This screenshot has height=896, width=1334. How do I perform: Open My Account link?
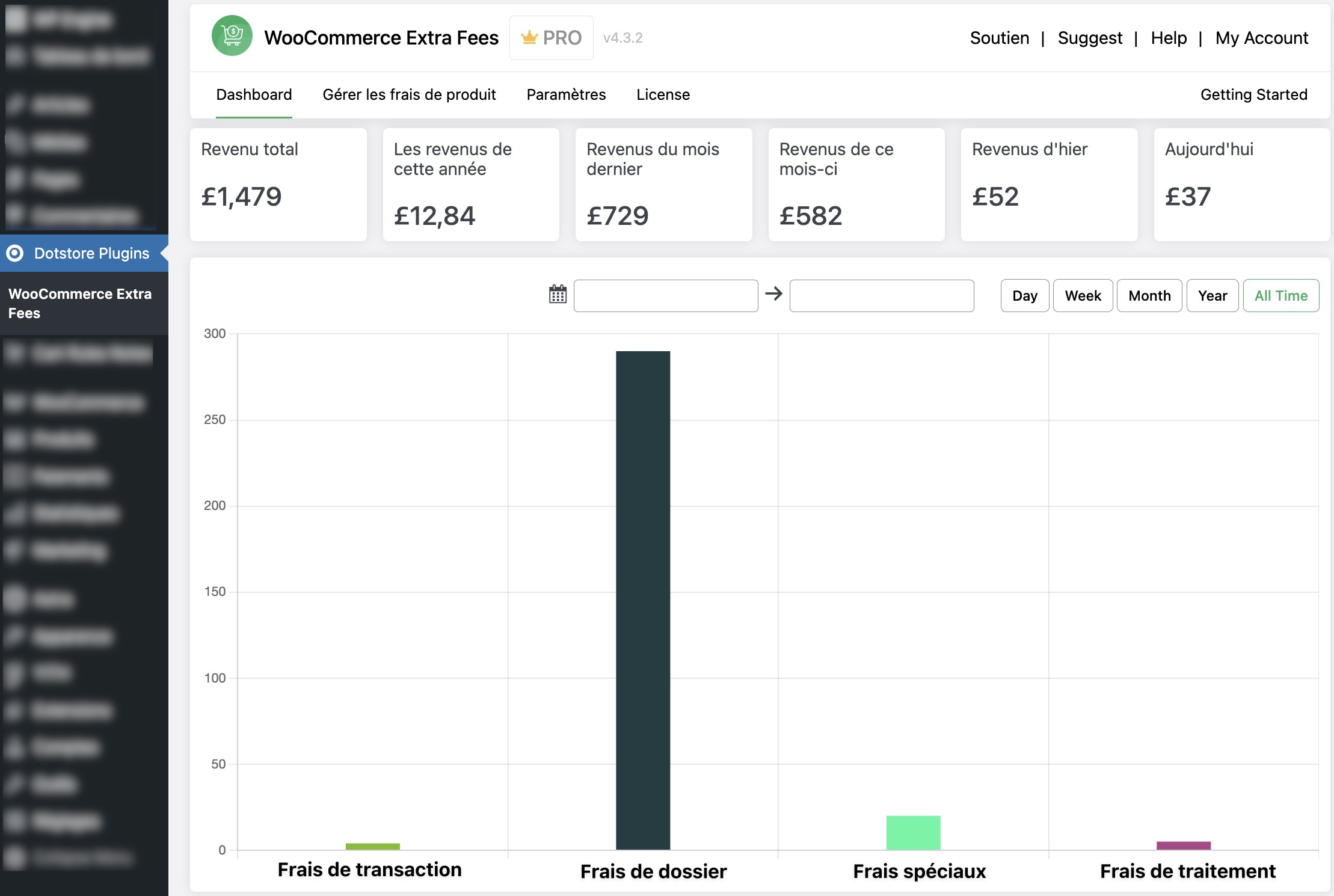click(x=1261, y=38)
